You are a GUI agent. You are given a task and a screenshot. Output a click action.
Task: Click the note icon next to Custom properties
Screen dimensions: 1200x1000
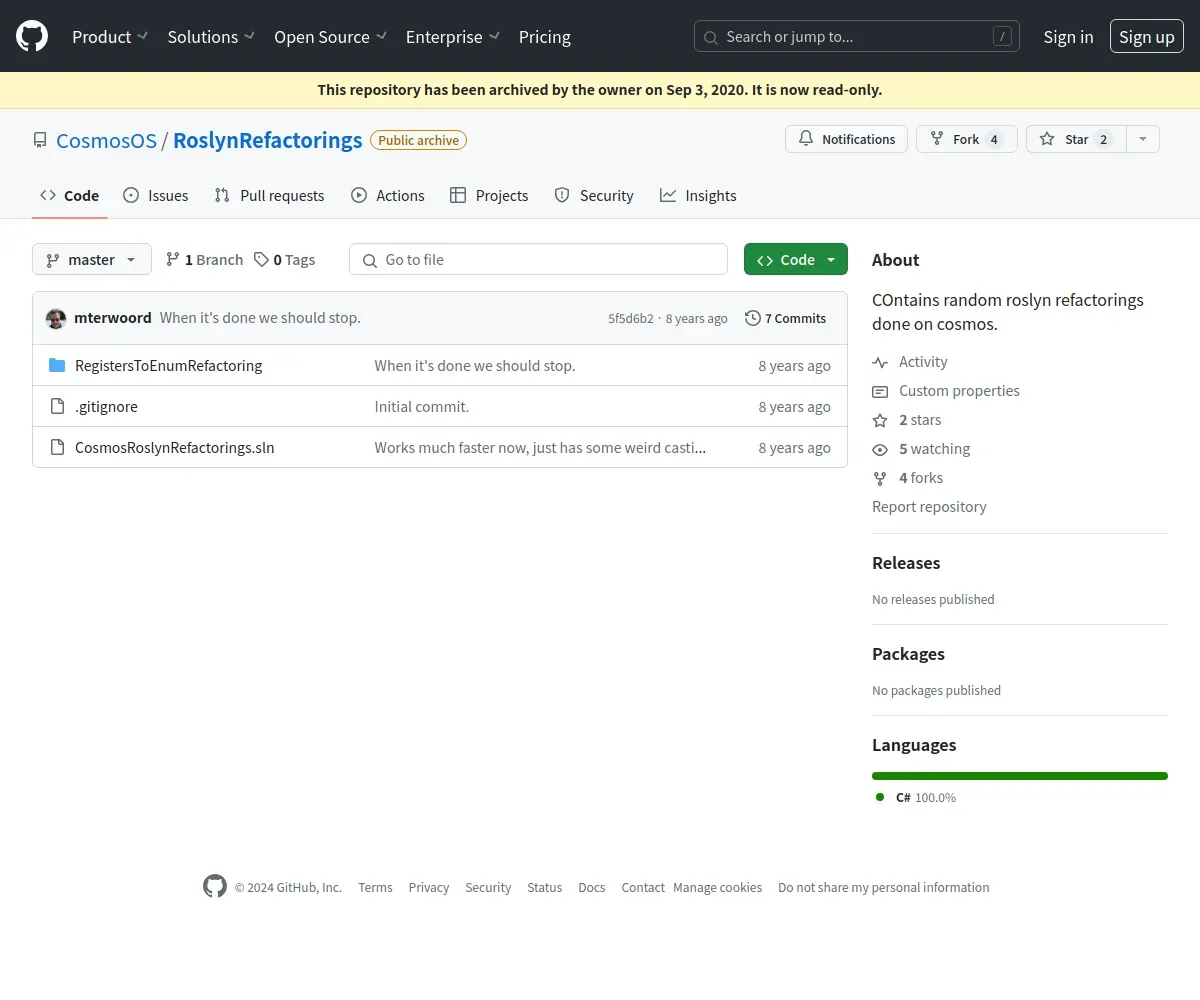pos(880,391)
